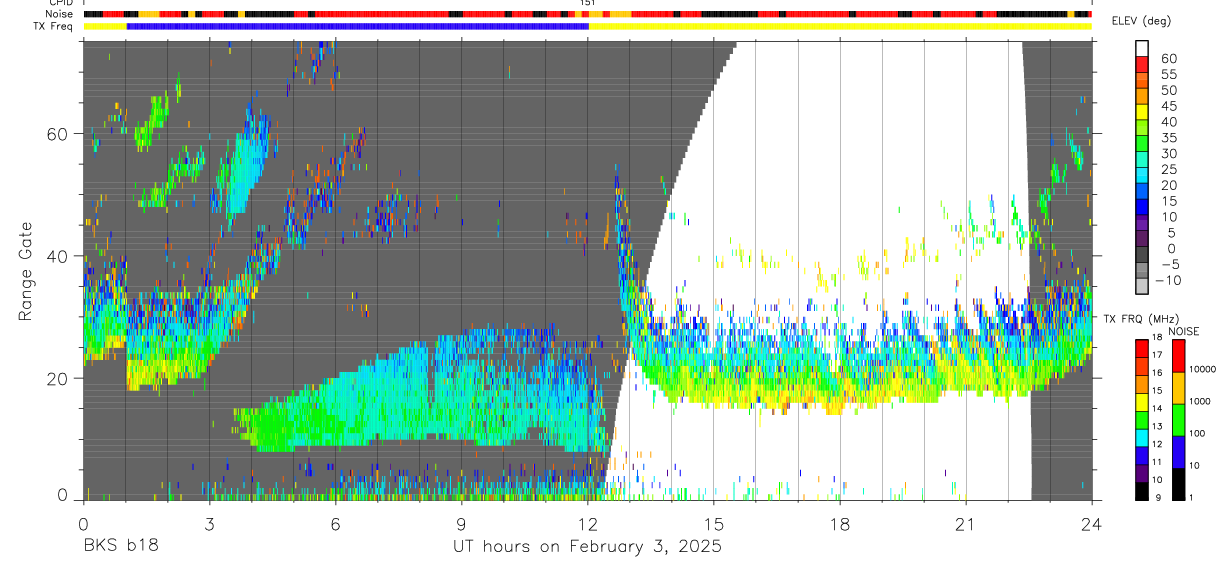
Task: Click the "TX Freq" row label at top
Action: 55,26
